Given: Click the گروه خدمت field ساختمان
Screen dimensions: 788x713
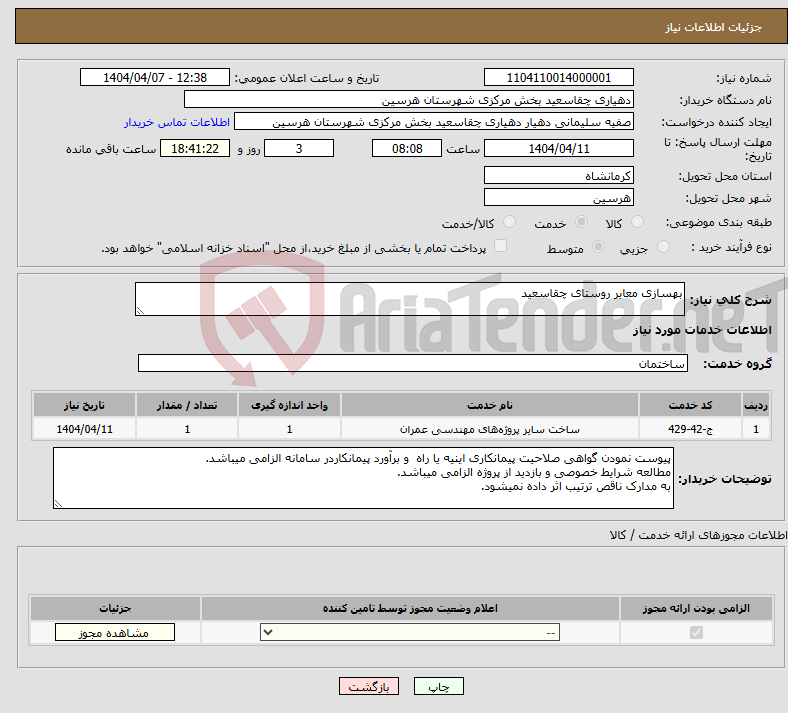Looking at the screenshot, I should [413, 363].
